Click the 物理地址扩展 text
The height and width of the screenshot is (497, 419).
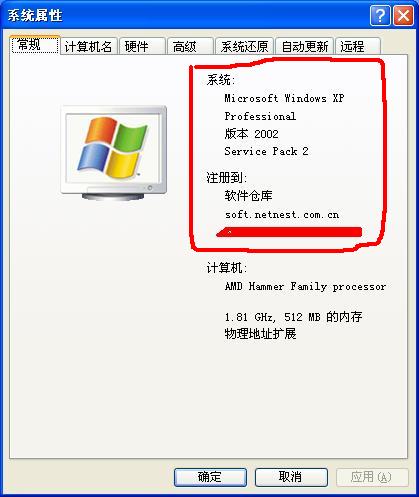(x=260, y=333)
